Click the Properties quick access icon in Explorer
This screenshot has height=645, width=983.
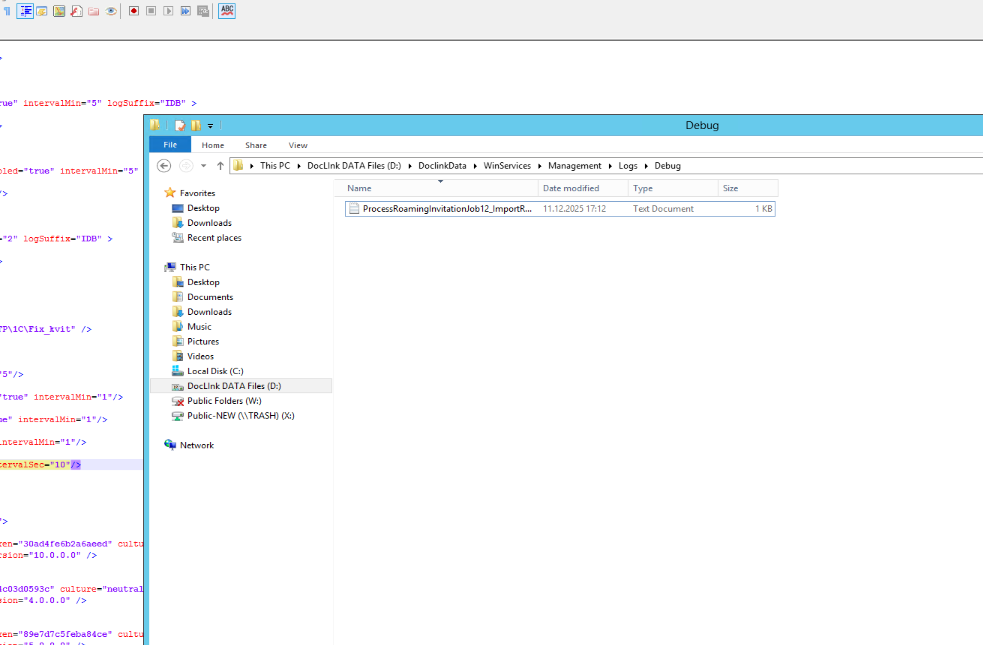click(x=181, y=125)
